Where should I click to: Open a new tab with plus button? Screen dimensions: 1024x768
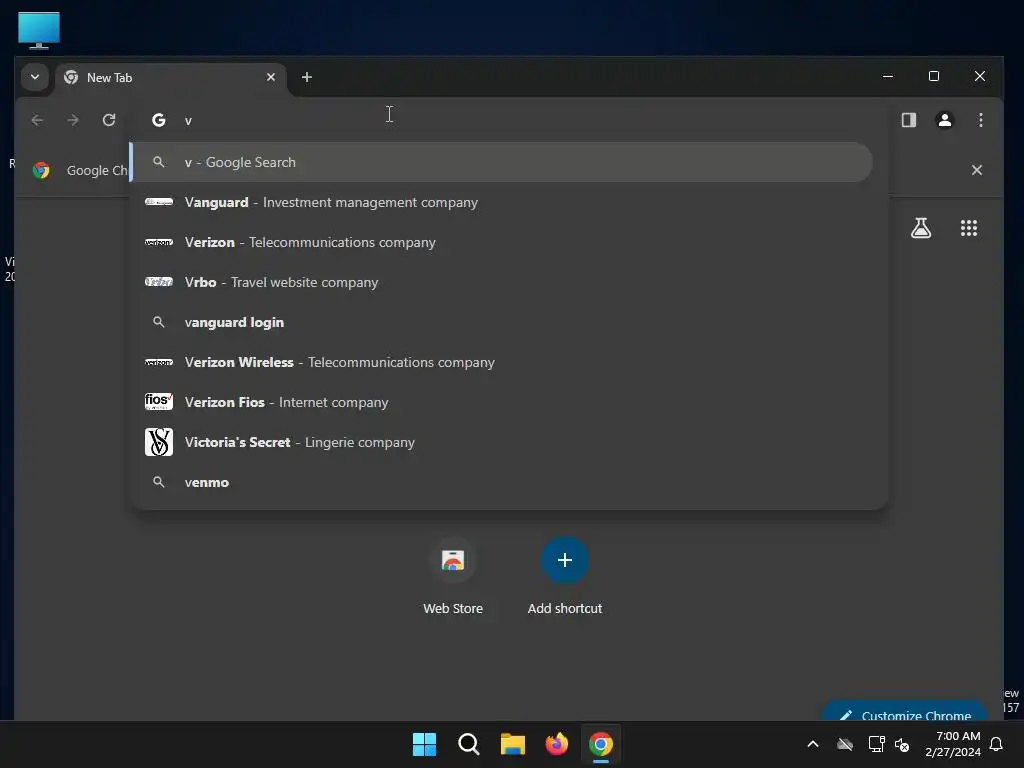click(x=306, y=77)
